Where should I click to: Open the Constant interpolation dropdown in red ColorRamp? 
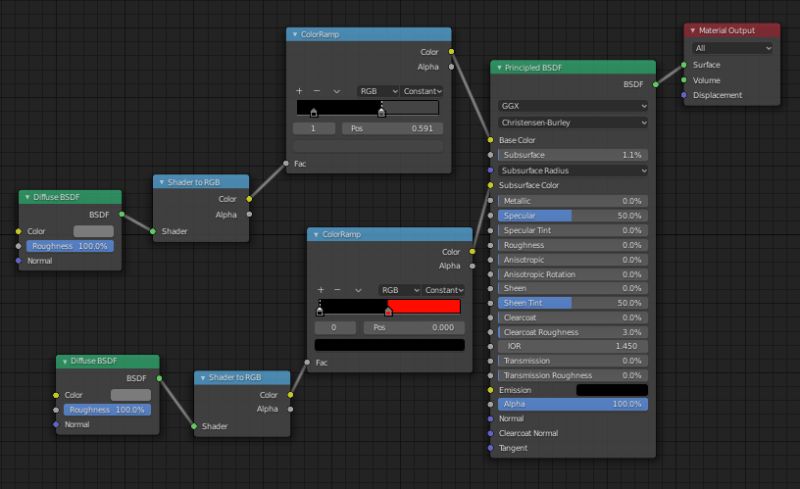[x=443, y=290]
